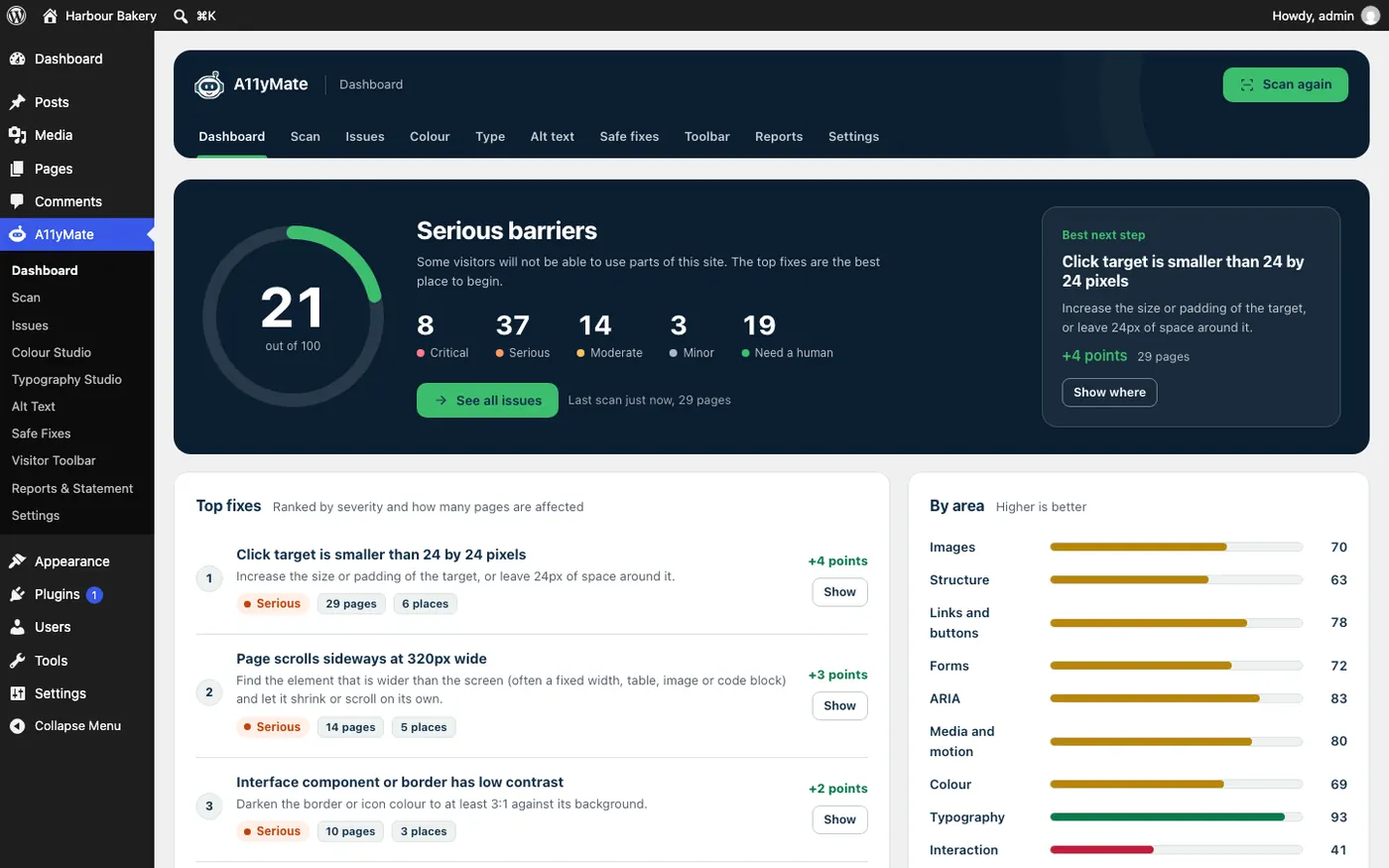The image size is (1389, 868).
Task: Click the Typography score bar
Action: [x=1176, y=817]
